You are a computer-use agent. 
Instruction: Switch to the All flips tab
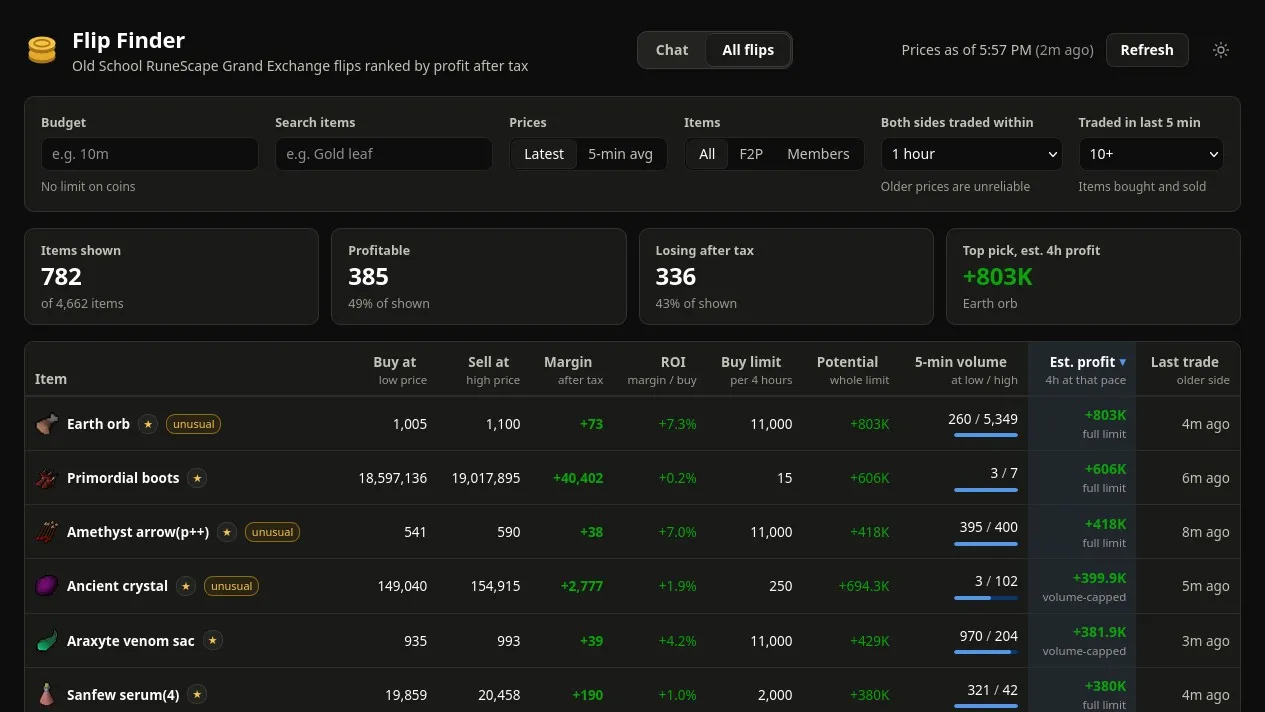(x=748, y=50)
